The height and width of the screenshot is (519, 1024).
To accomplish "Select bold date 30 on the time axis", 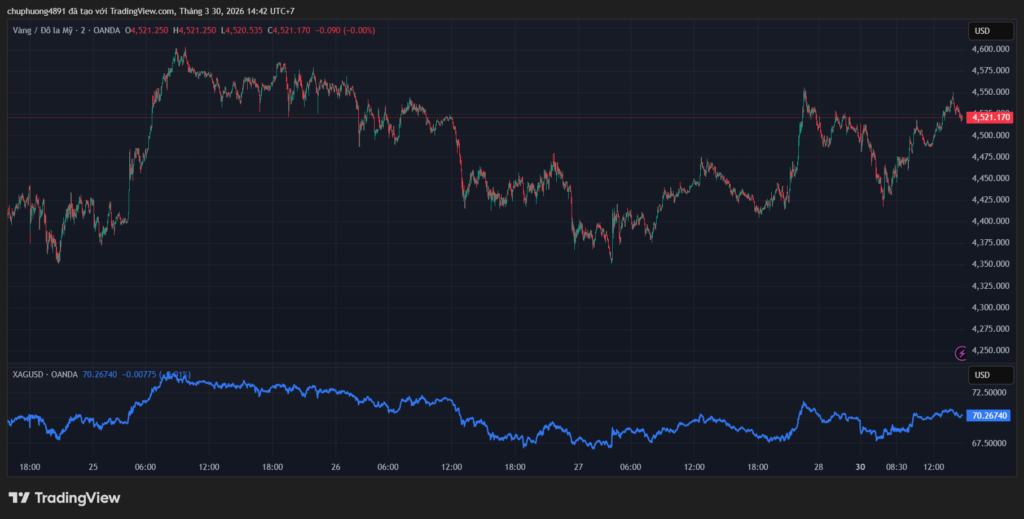I will click(x=861, y=467).
